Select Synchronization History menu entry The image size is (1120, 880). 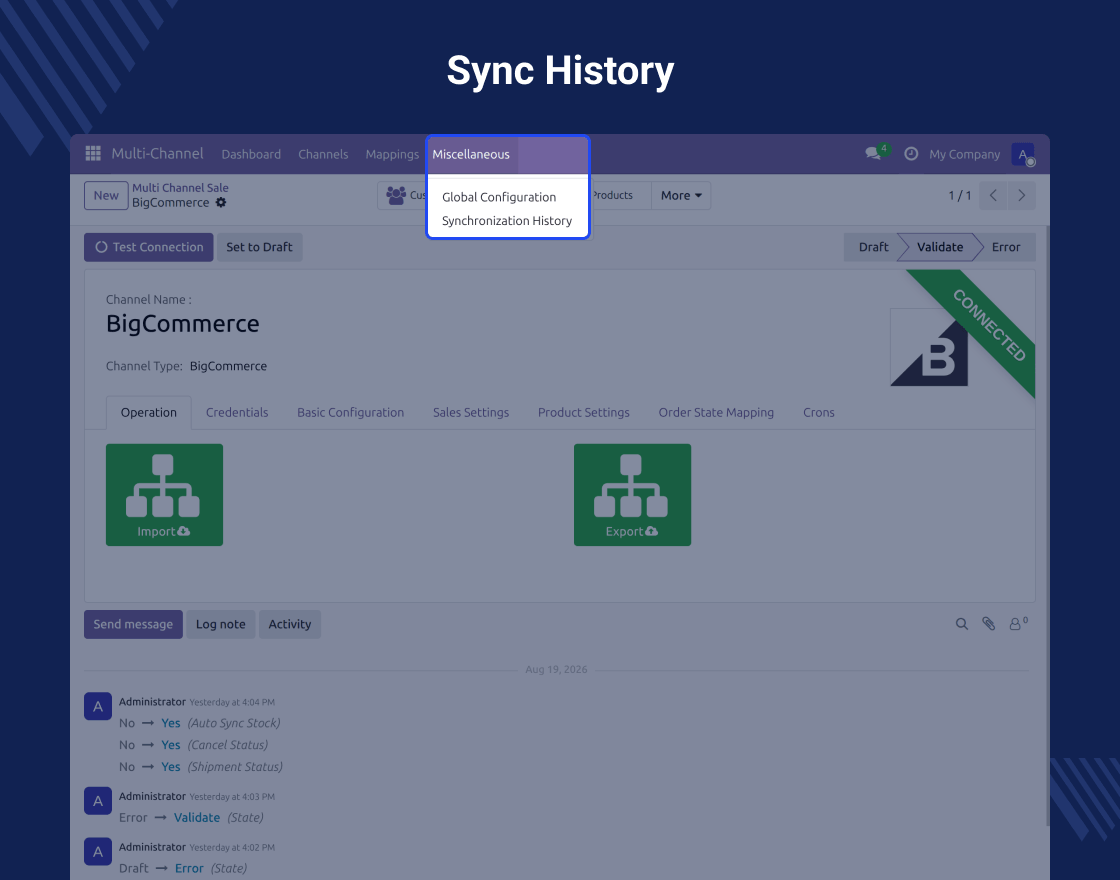pyautogui.click(x=506, y=221)
